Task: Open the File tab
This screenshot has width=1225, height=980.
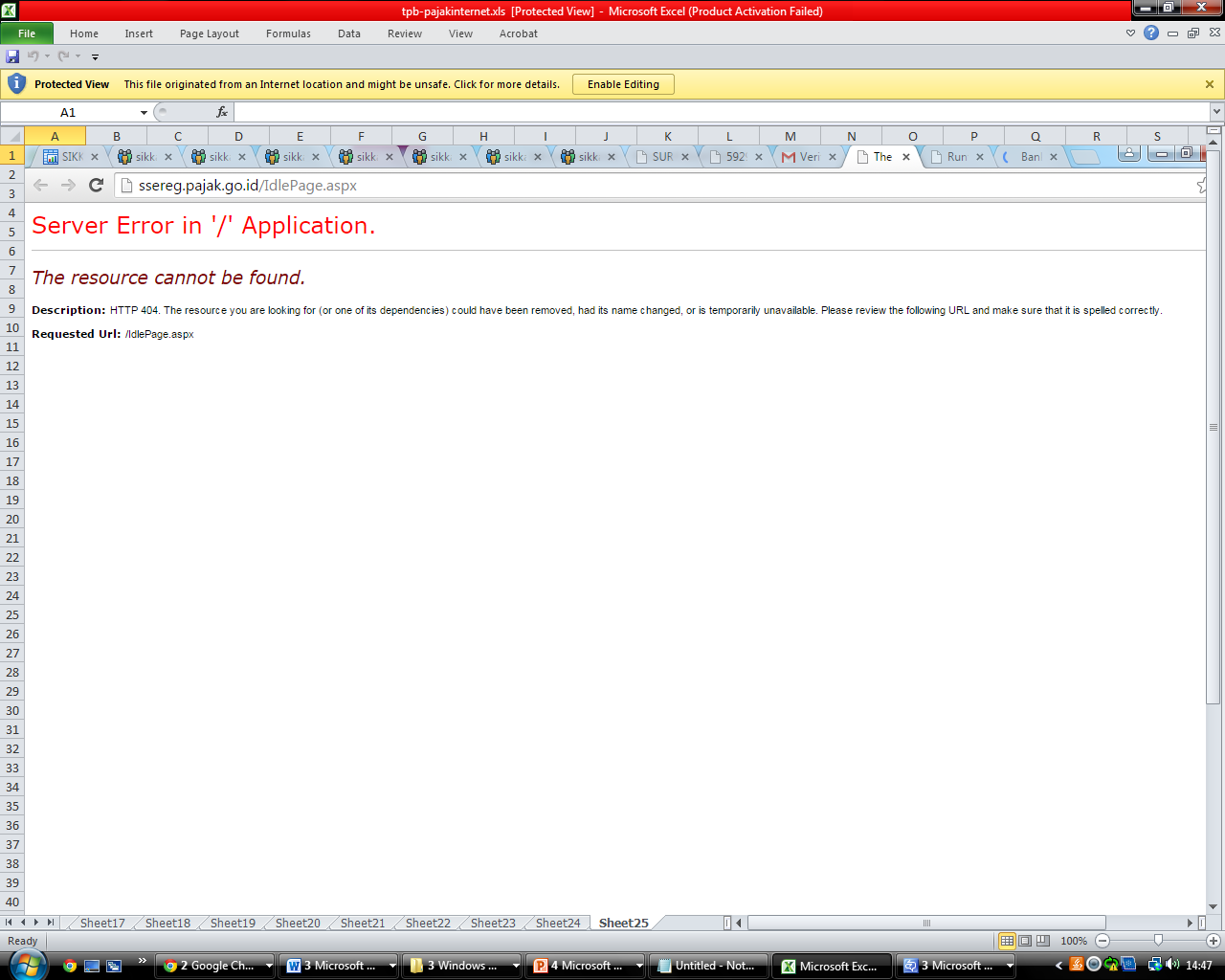Action: click(27, 33)
